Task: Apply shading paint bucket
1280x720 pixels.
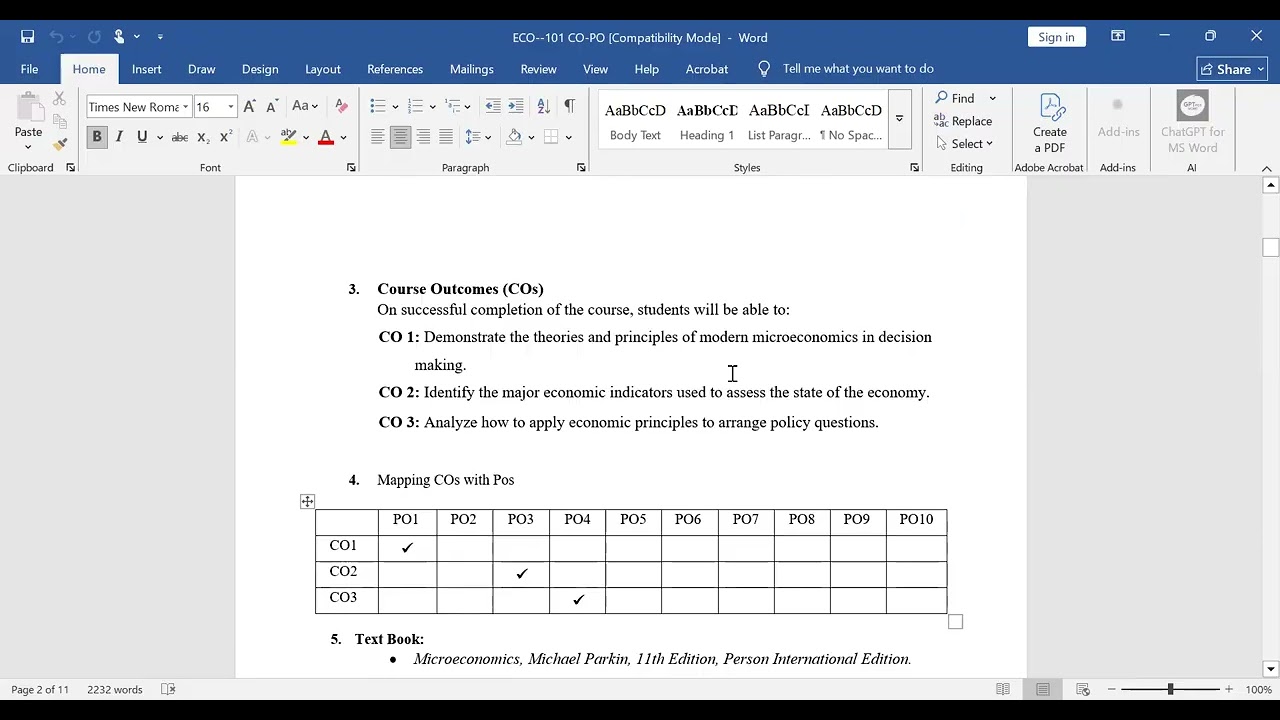Action: pyautogui.click(x=514, y=137)
